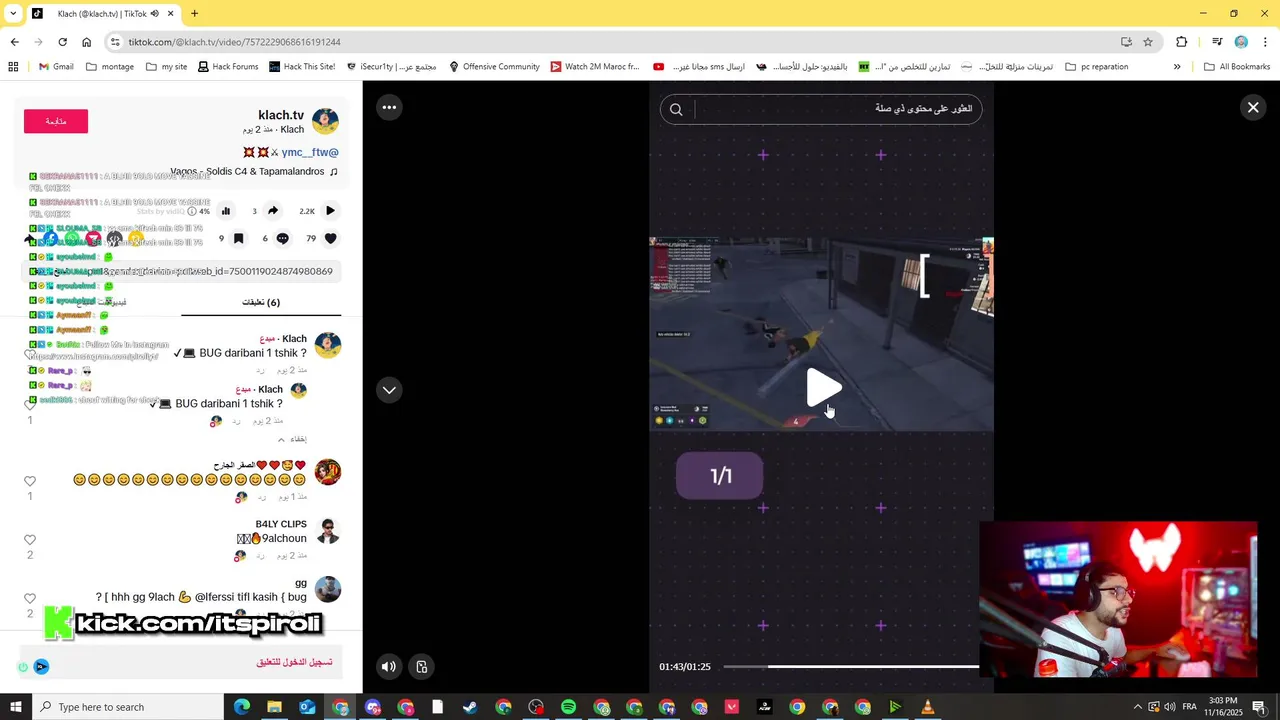Go to the browser home page

86,42
